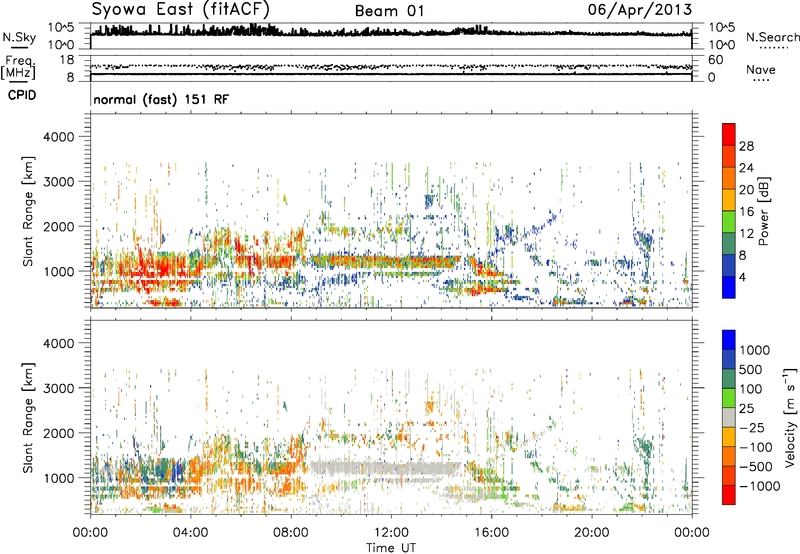This screenshot has height=554, width=800.
Task: Click the 'Nave' legend label
Action: [x=761, y=69]
